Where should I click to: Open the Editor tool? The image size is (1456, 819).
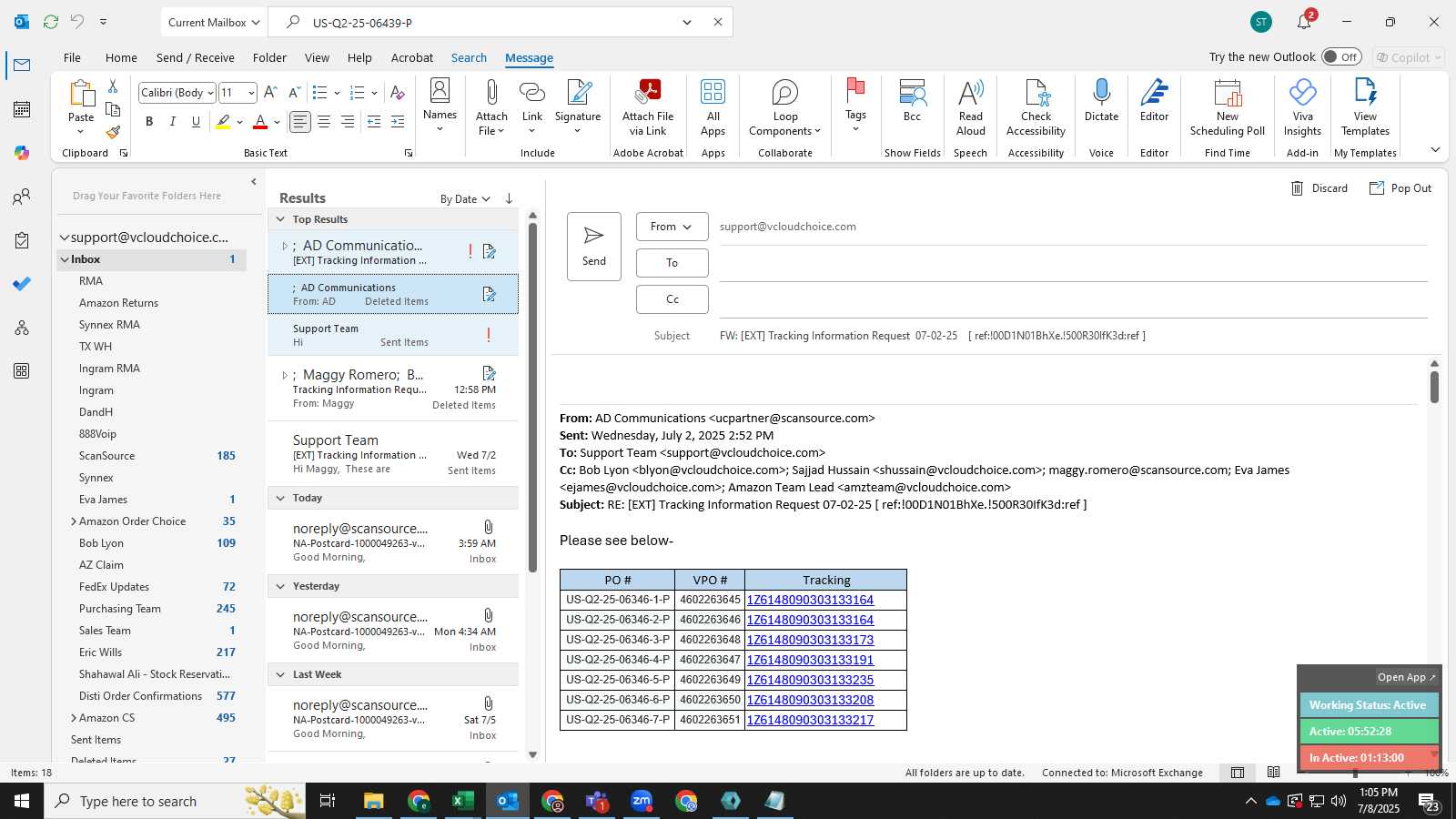(x=1154, y=93)
